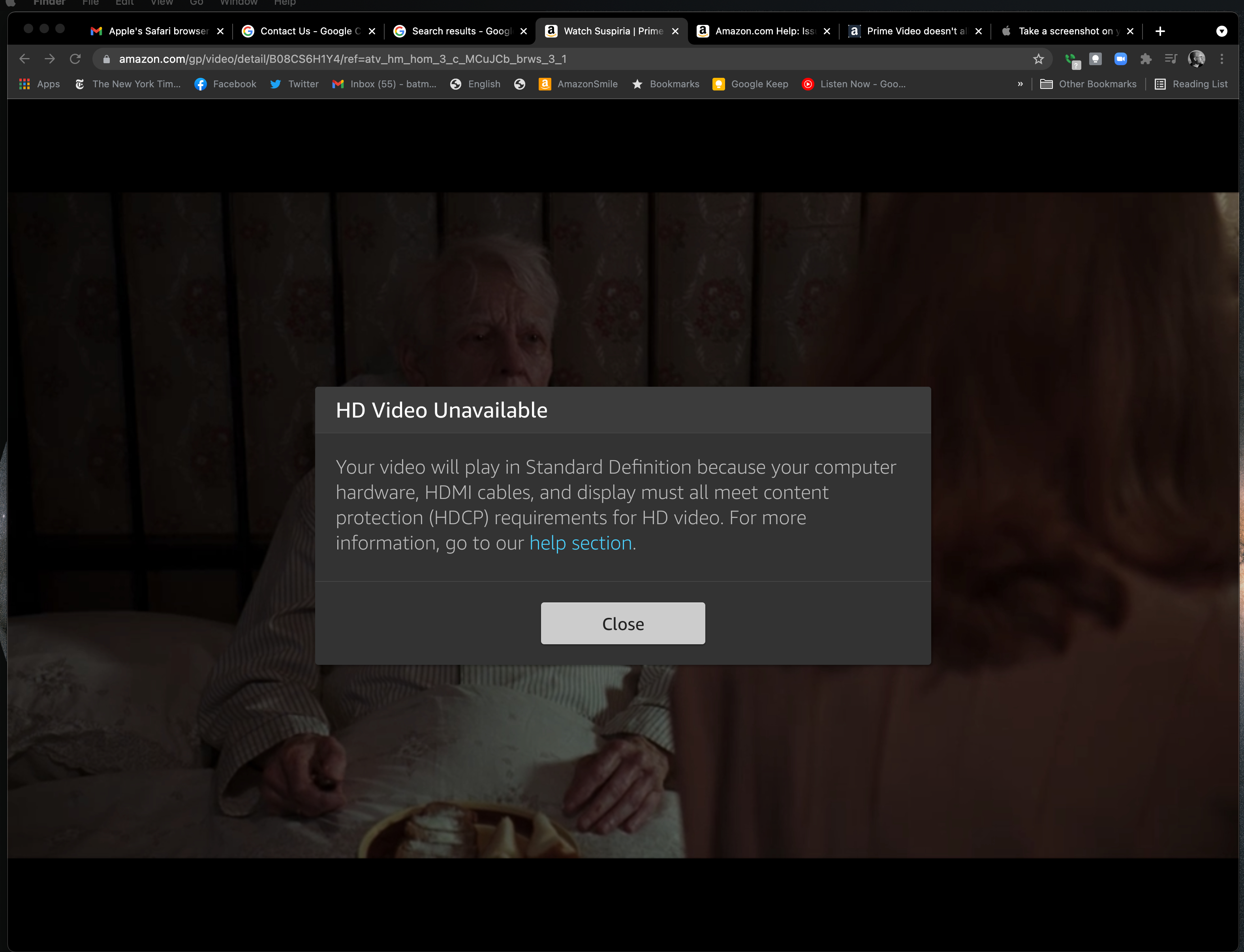This screenshot has height=952, width=1244.
Task: Open the Bookmarks star folder
Action: [x=665, y=84]
